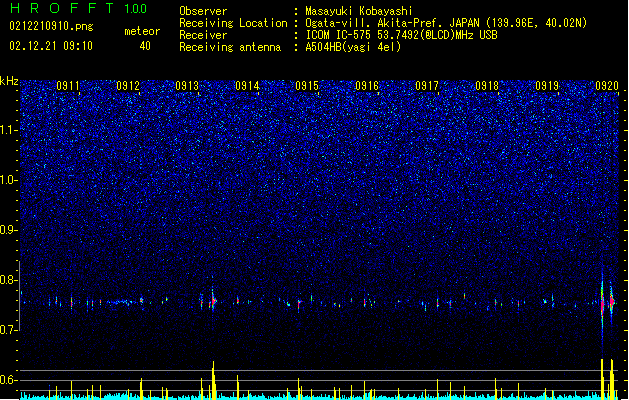The width and height of the screenshot is (629, 400).
Task: Click the 'meteor' label
Action: click(x=142, y=32)
